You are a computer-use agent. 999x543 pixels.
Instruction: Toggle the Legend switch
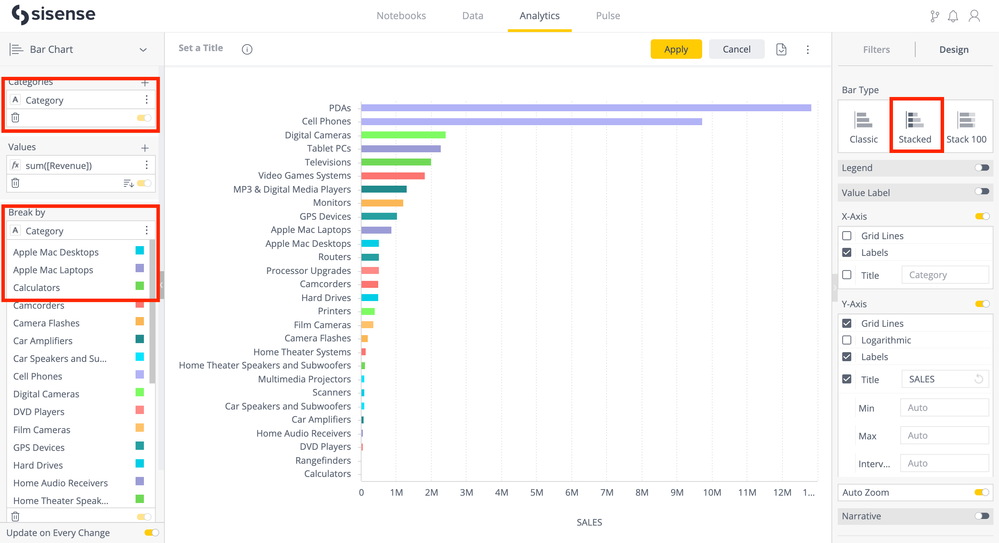click(x=982, y=168)
